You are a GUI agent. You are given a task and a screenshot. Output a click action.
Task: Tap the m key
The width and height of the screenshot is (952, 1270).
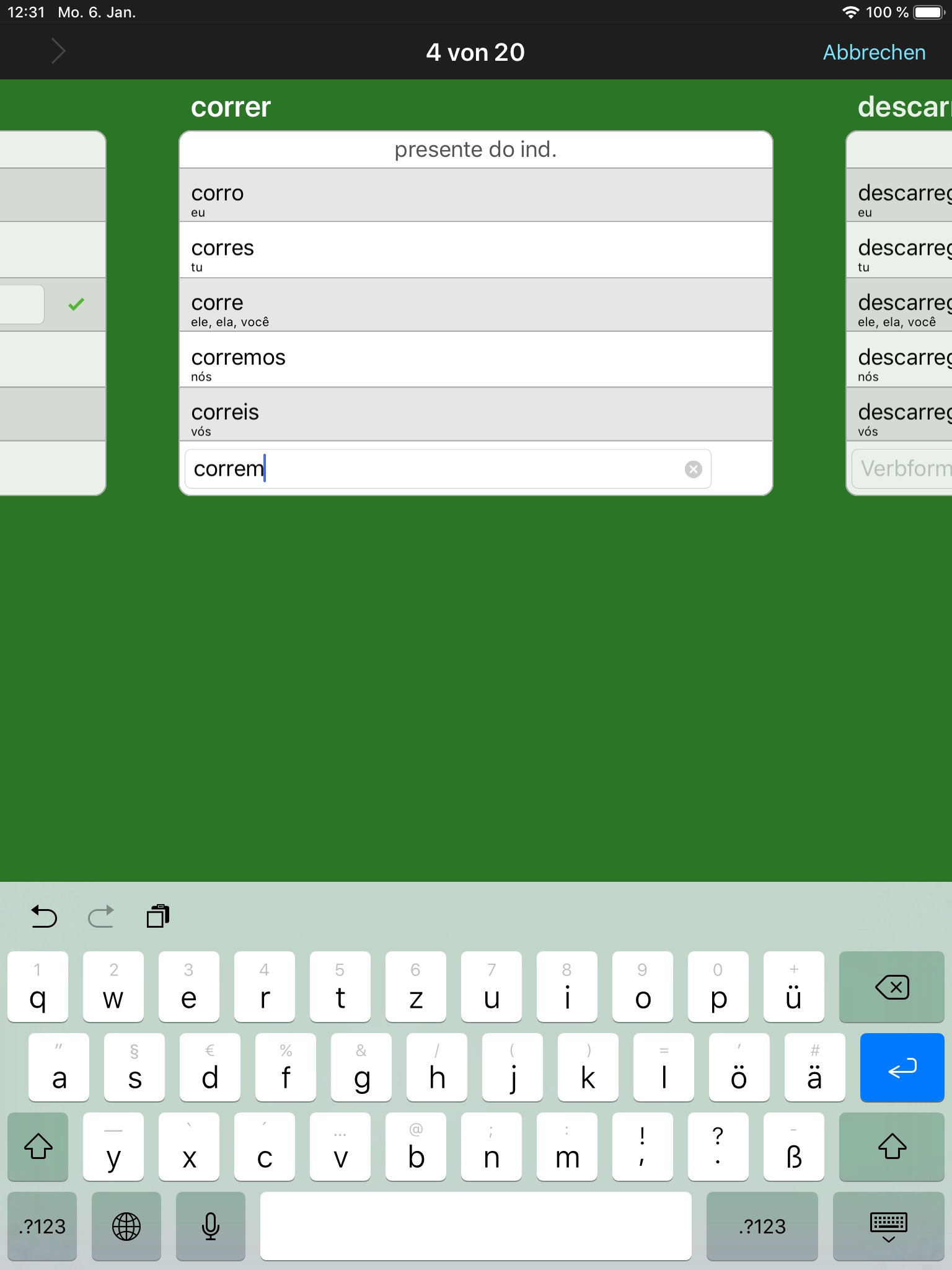(567, 1147)
